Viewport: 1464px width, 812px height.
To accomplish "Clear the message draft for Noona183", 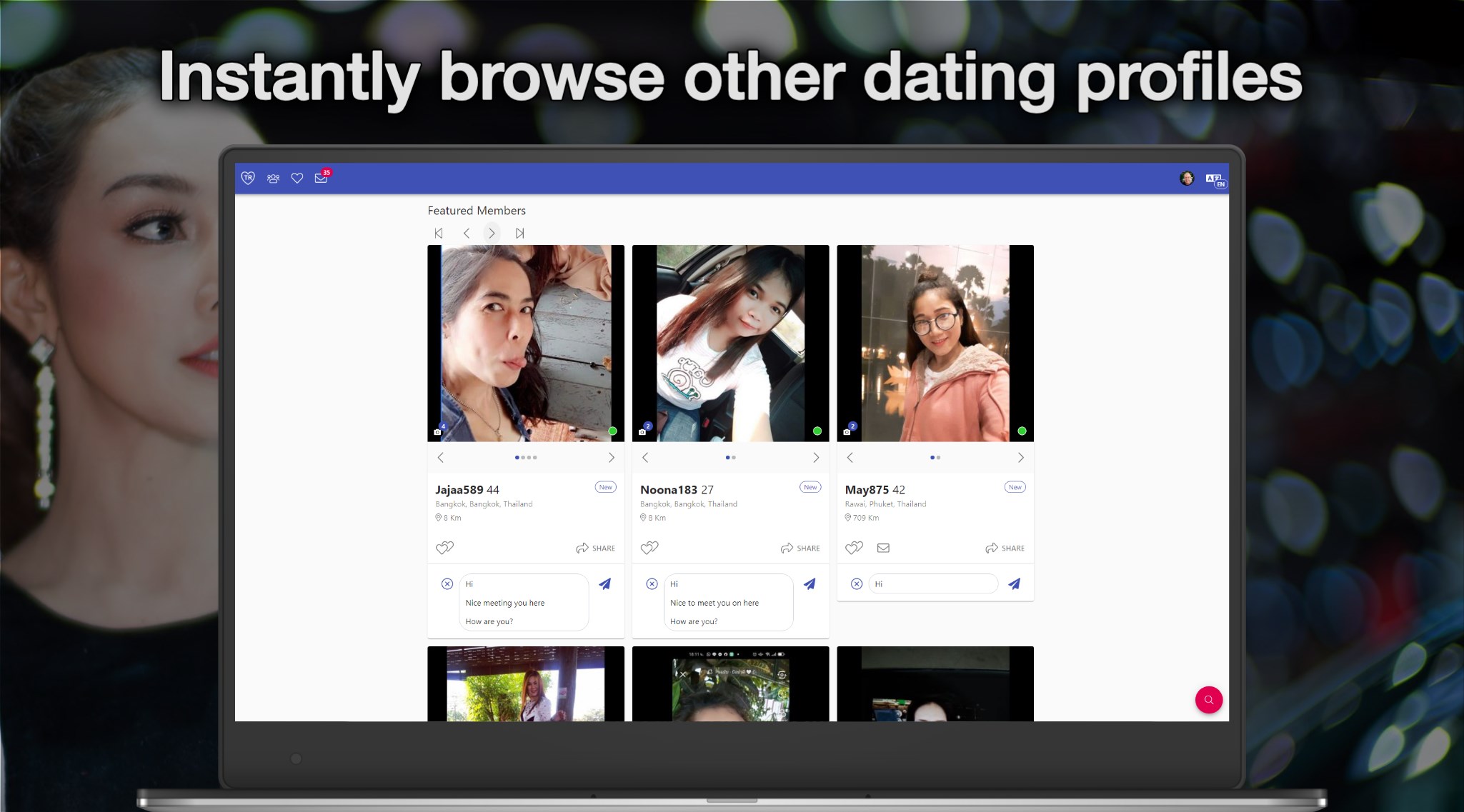I will coord(652,584).
